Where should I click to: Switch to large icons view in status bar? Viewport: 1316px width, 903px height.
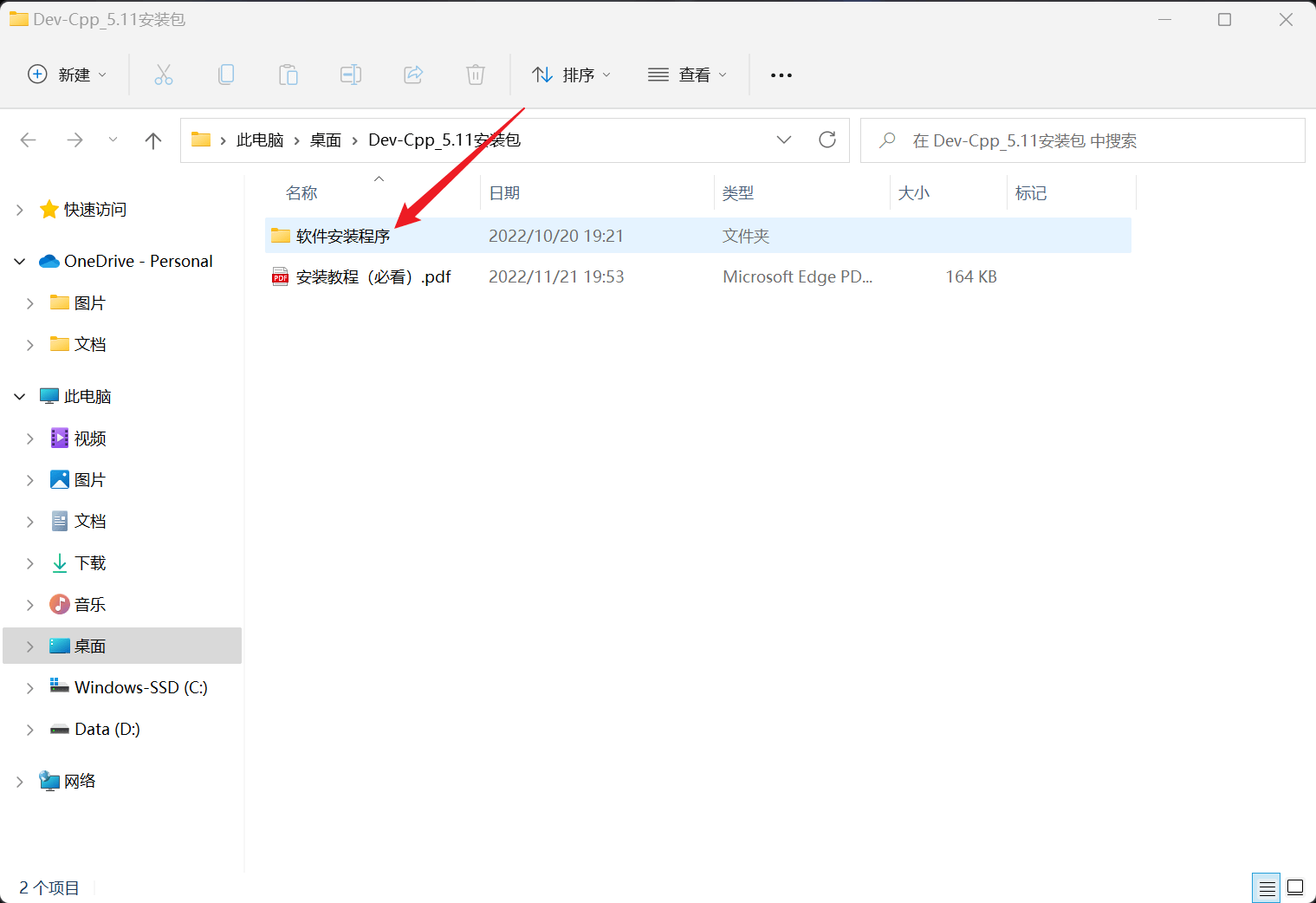pos(1295,887)
